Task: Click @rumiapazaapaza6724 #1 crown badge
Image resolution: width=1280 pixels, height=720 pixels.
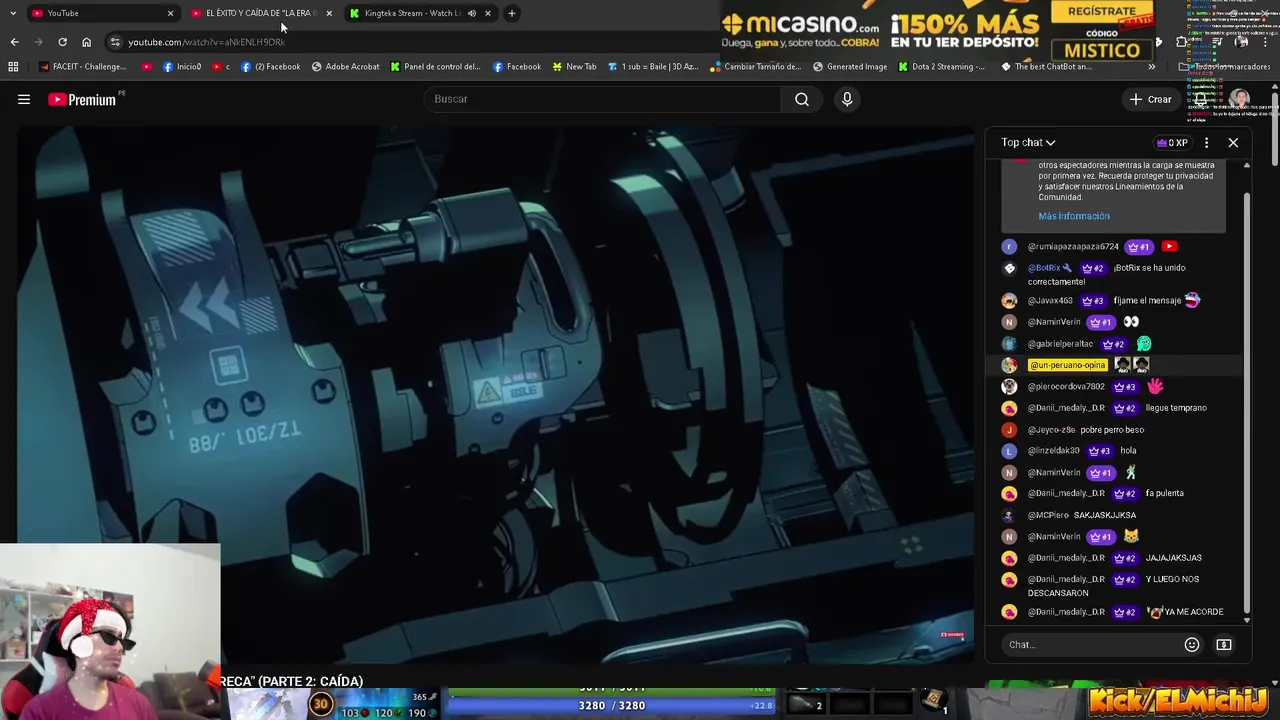Action: tap(1139, 247)
